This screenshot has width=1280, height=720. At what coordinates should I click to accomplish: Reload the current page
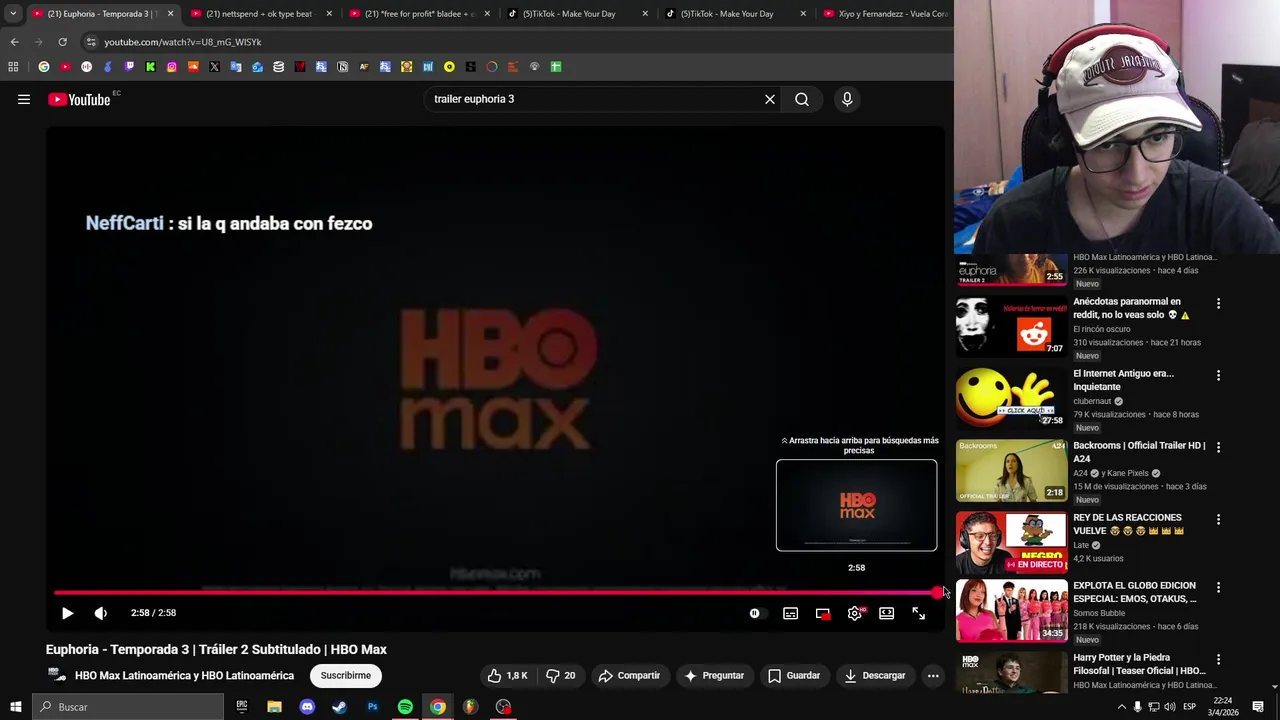62,42
